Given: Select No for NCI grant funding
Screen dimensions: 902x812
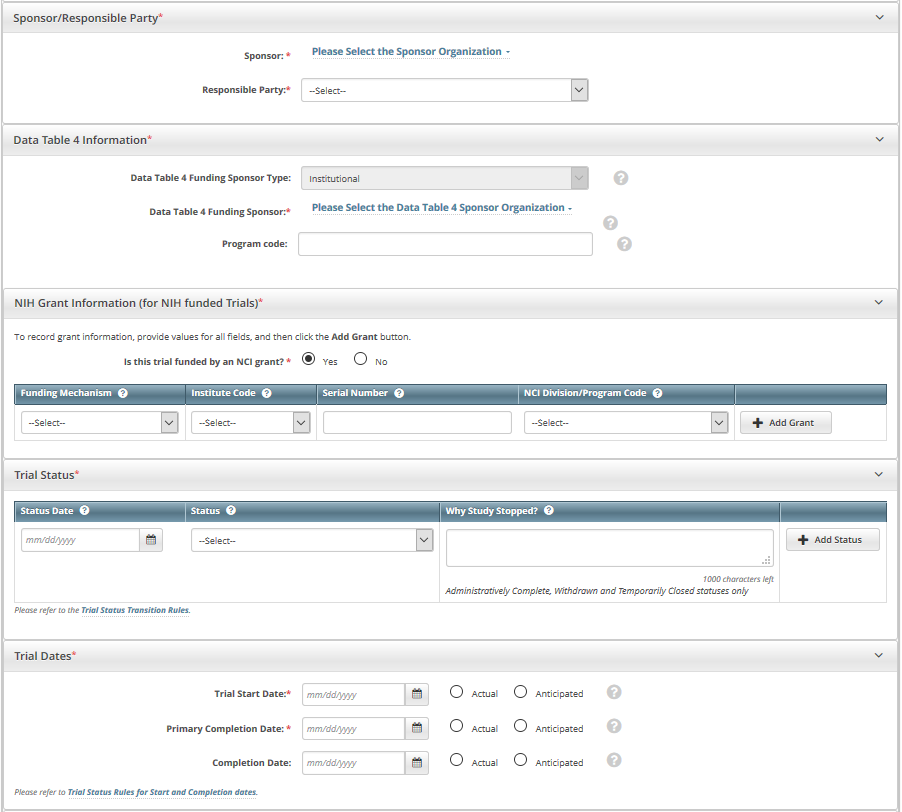Looking at the screenshot, I should click(360, 359).
